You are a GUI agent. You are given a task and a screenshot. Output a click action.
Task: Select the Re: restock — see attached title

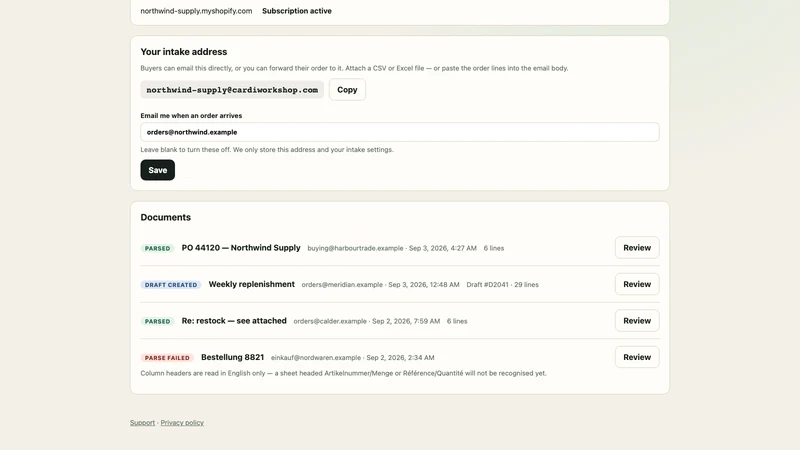(x=234, y=321)
